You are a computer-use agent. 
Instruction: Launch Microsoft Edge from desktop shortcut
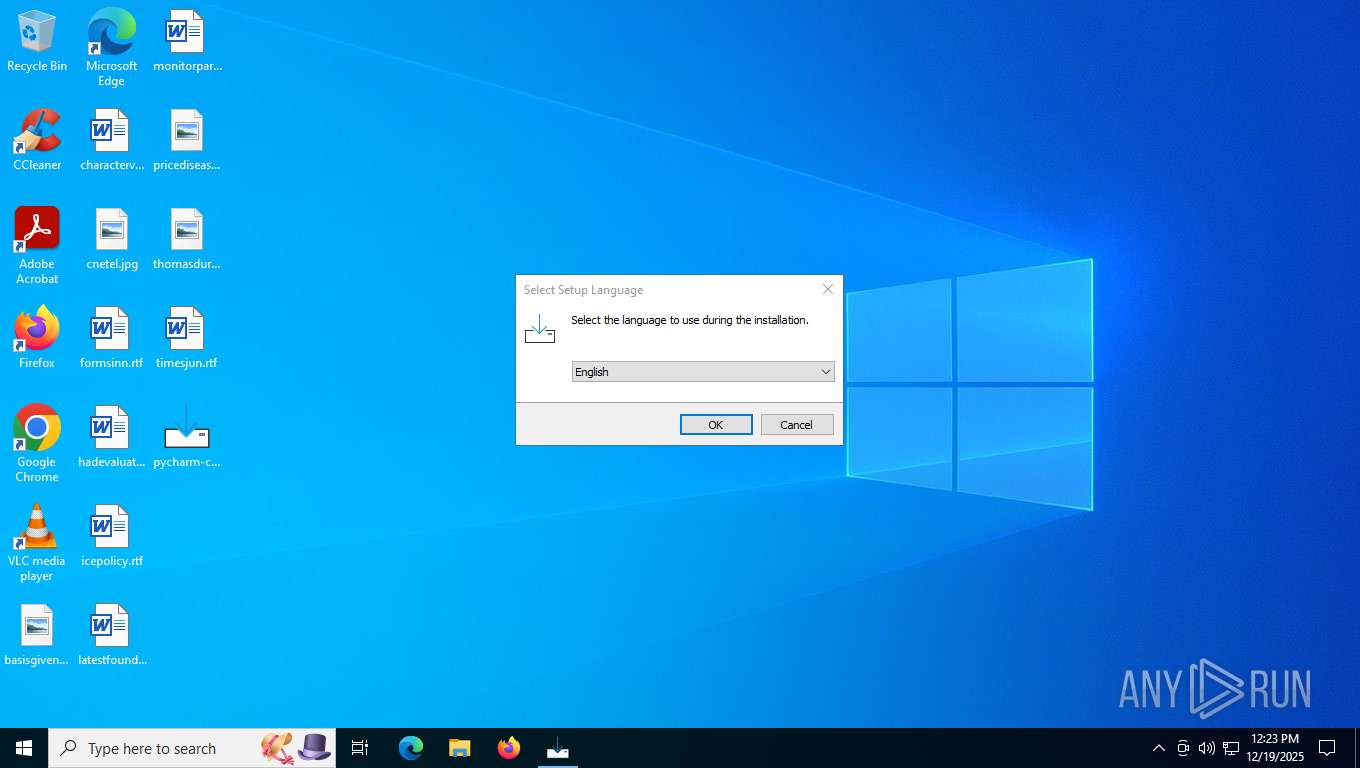pos(111,48)
